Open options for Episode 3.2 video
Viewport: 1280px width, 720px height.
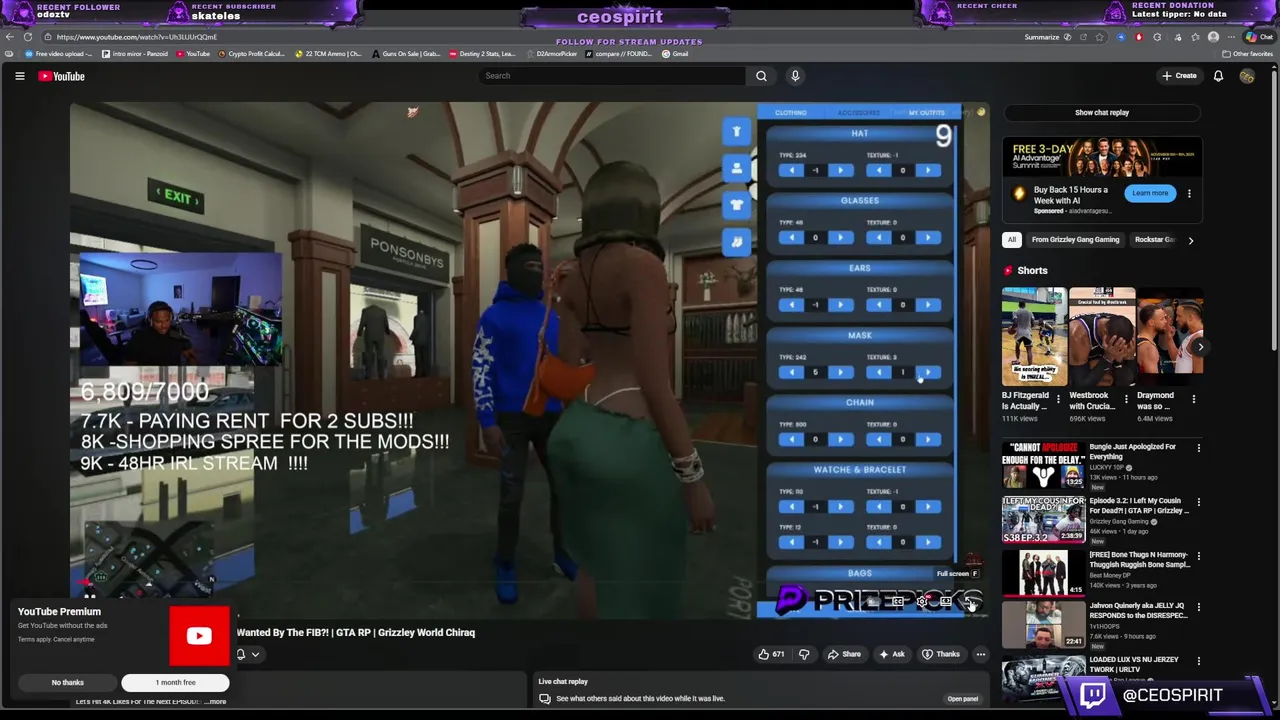tap(1199, 502)
